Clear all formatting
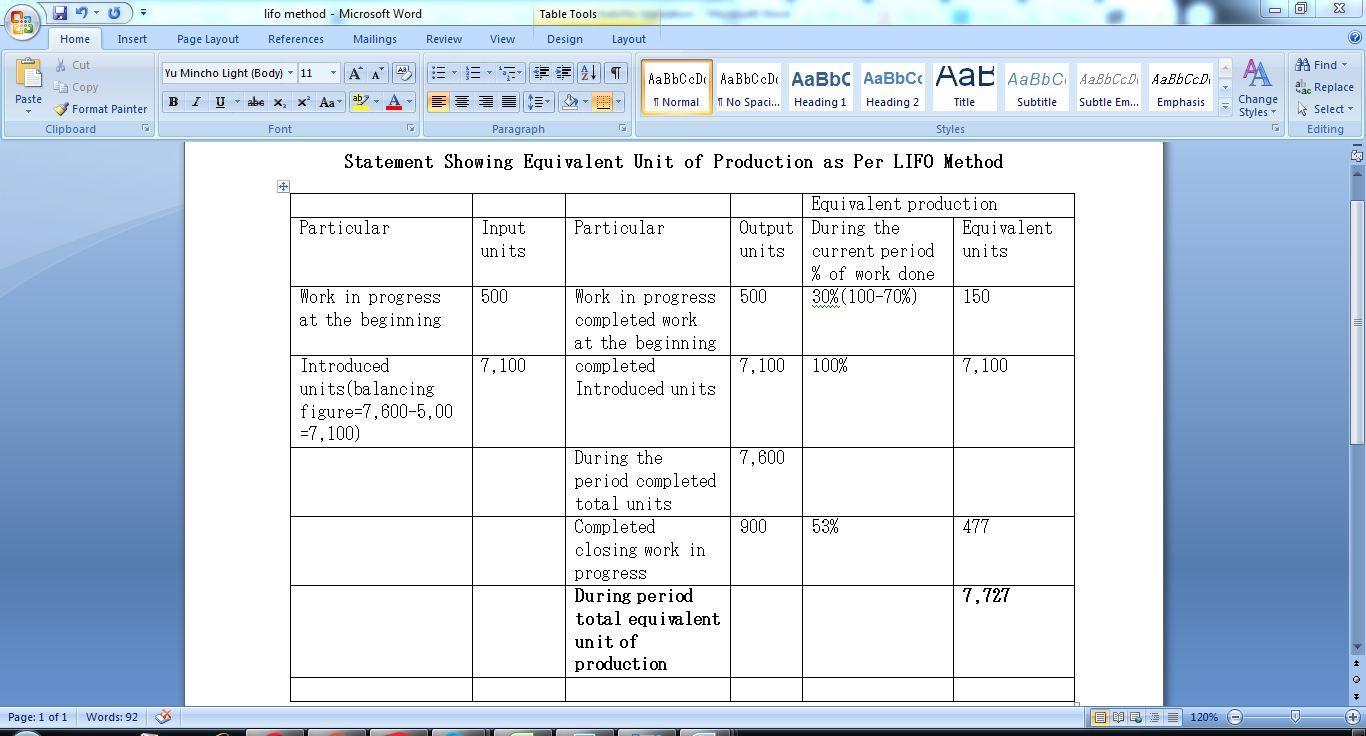 404,73
